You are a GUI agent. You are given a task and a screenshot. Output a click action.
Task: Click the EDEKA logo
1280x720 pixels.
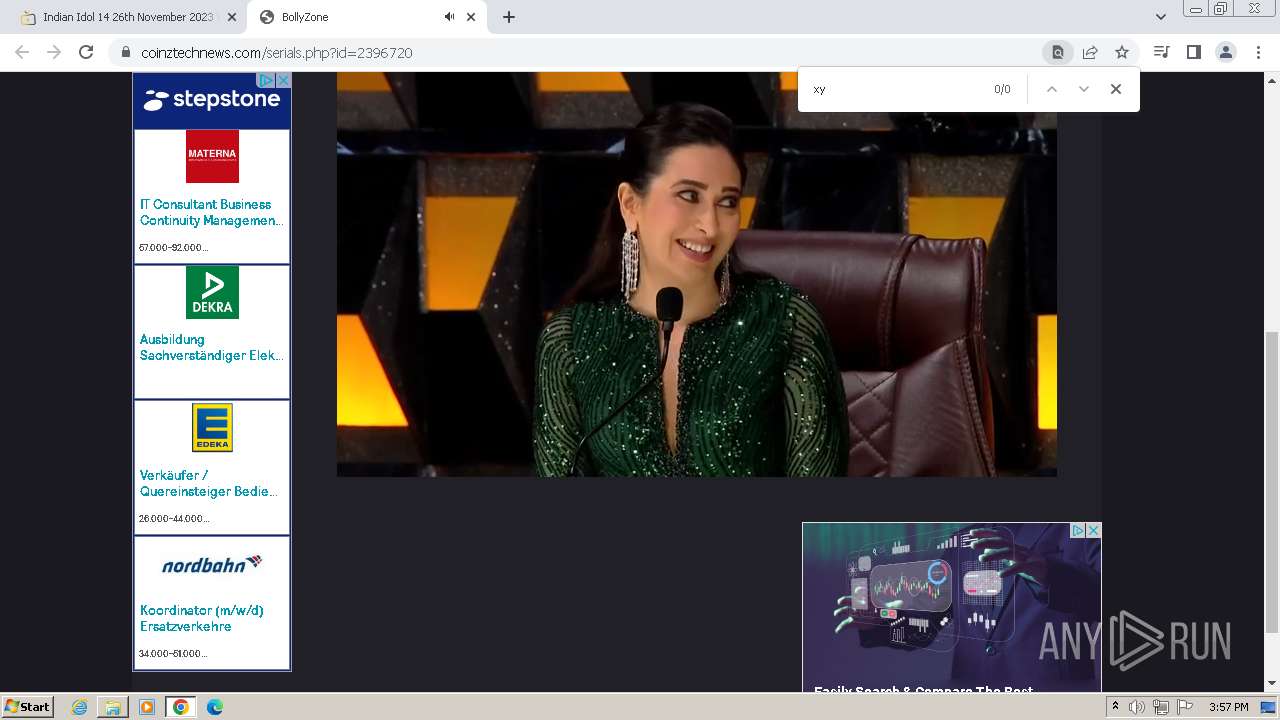point(212,427)
